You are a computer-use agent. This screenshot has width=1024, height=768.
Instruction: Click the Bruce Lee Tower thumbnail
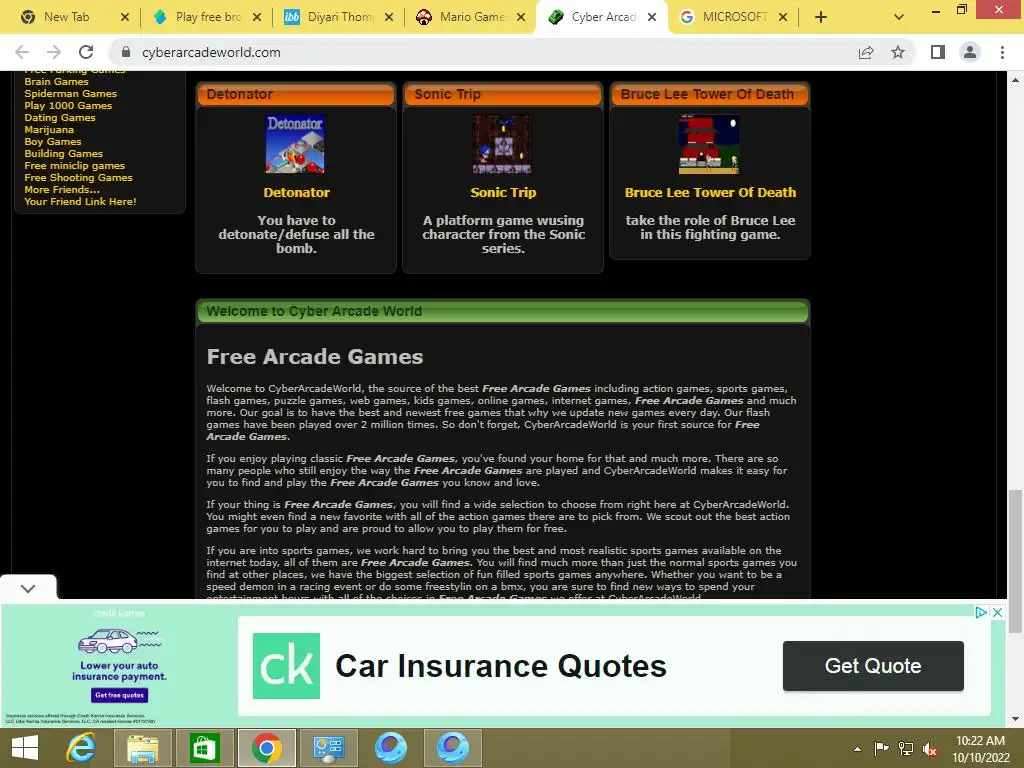(709, 144)
